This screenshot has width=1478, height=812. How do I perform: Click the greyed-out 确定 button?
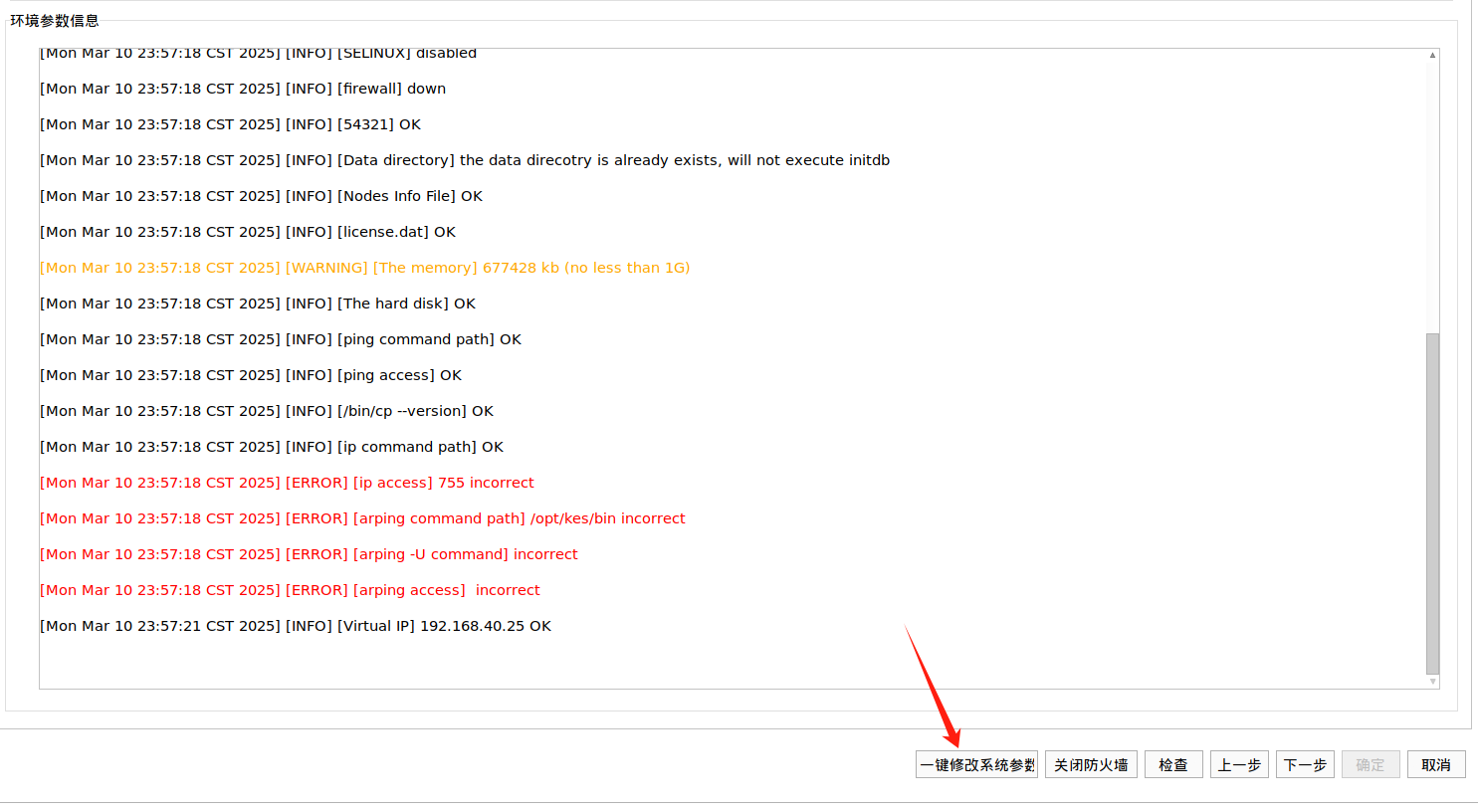click(x=1371, y=764)
